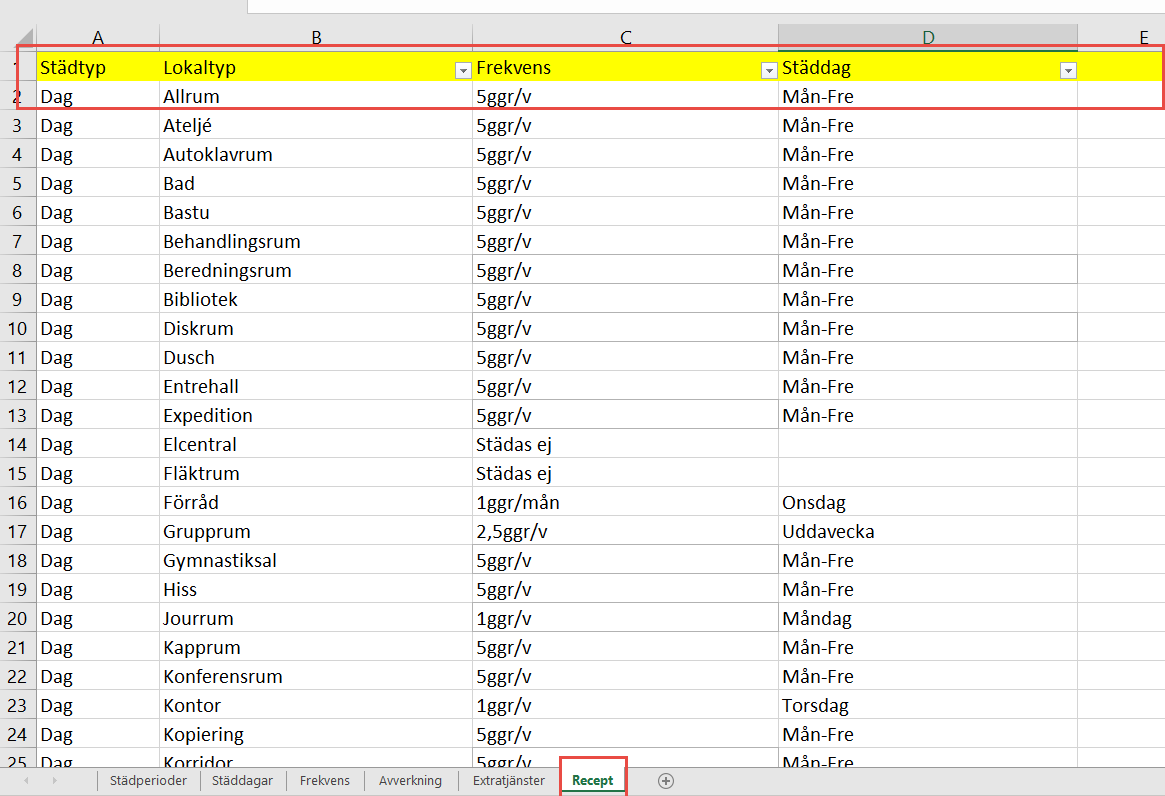Screen dimensions: 1165x796
Task: Switch to the Avverkning sheet tab
Action: 410,781
